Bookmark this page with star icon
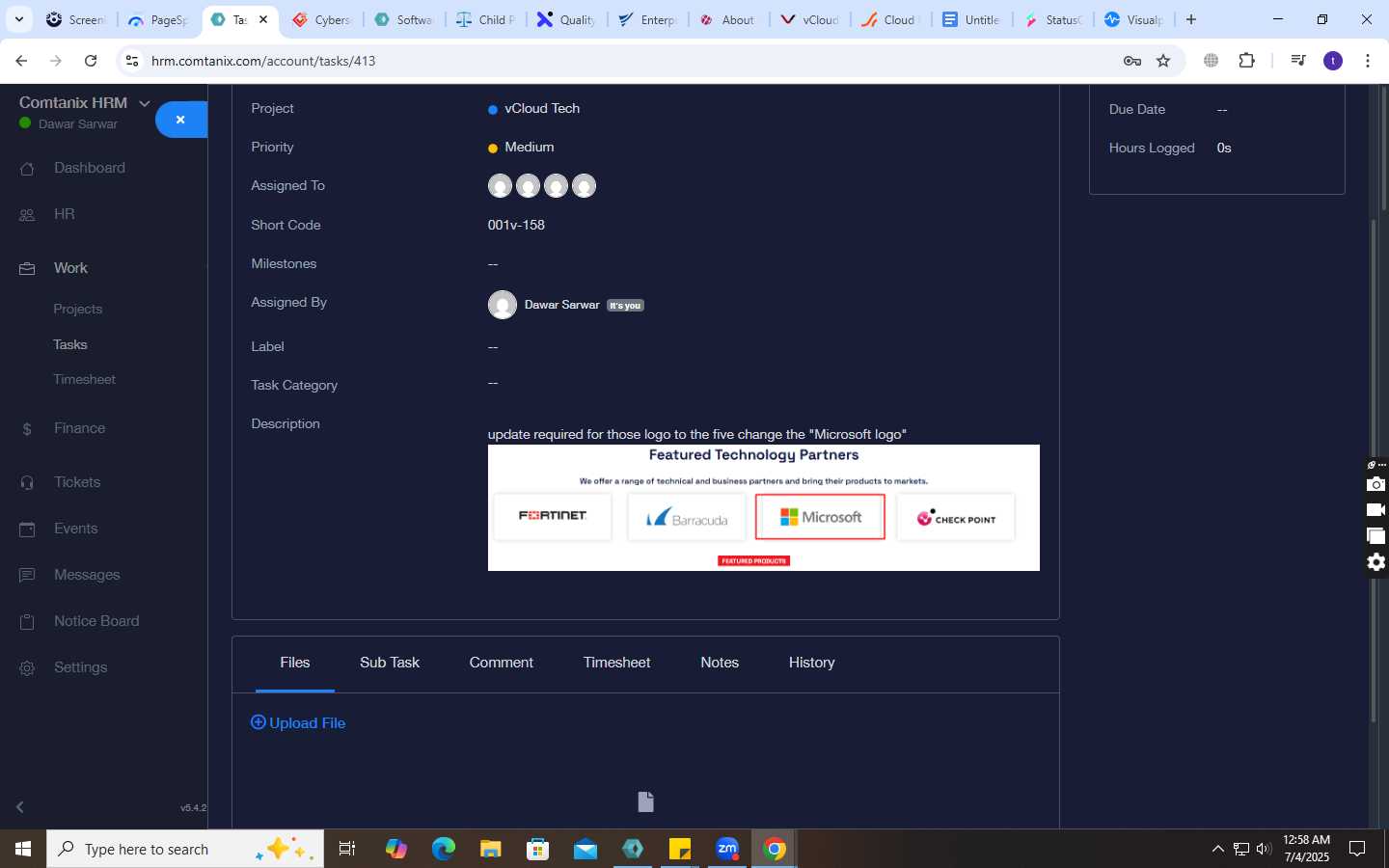Viewport: 1389px width, 868px height. tap(1163, 61)
